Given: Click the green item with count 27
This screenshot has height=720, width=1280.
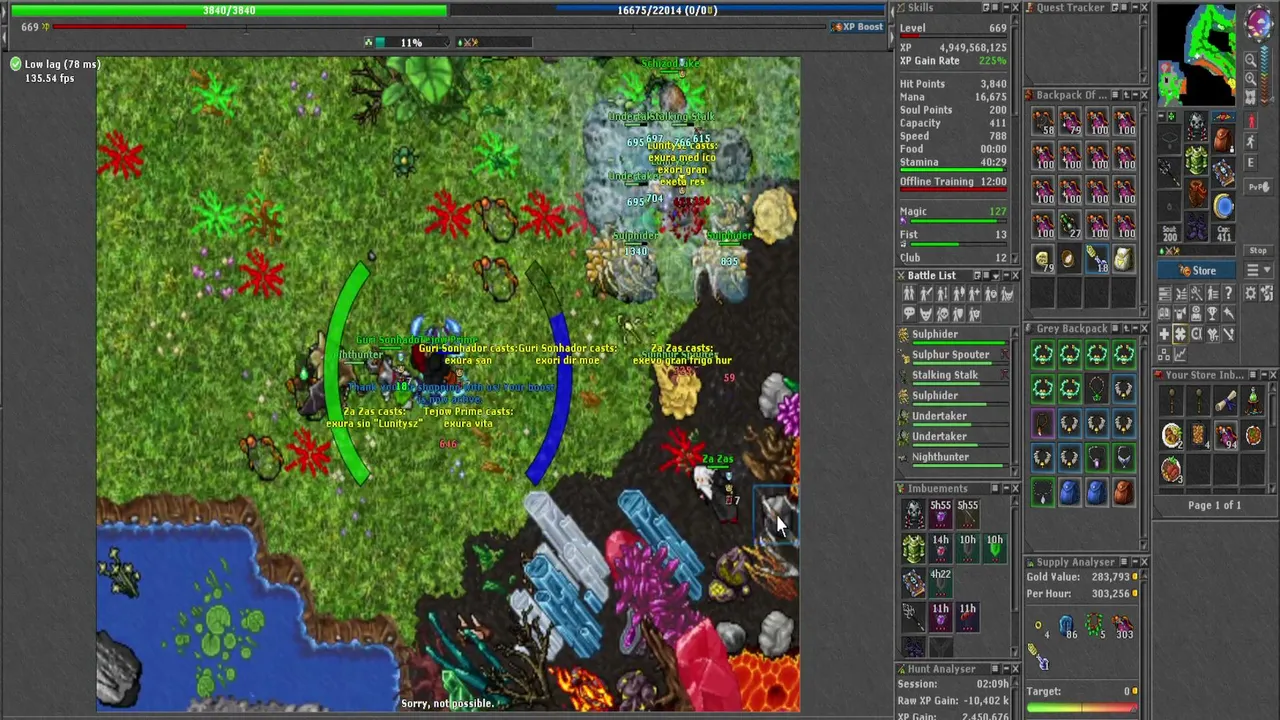Looking at the screenshot, I should [1070, 225].
